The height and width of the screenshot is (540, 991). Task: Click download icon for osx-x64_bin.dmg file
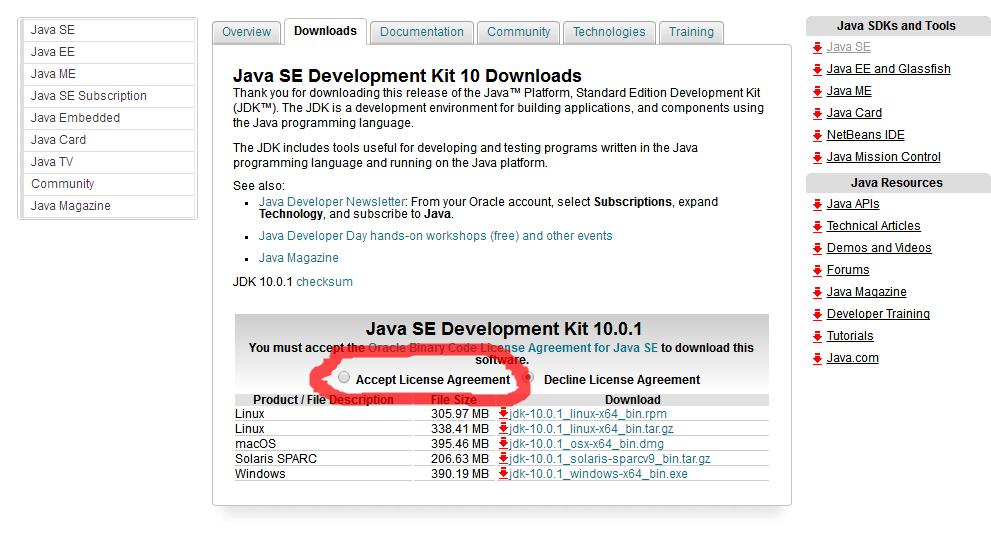503,443
